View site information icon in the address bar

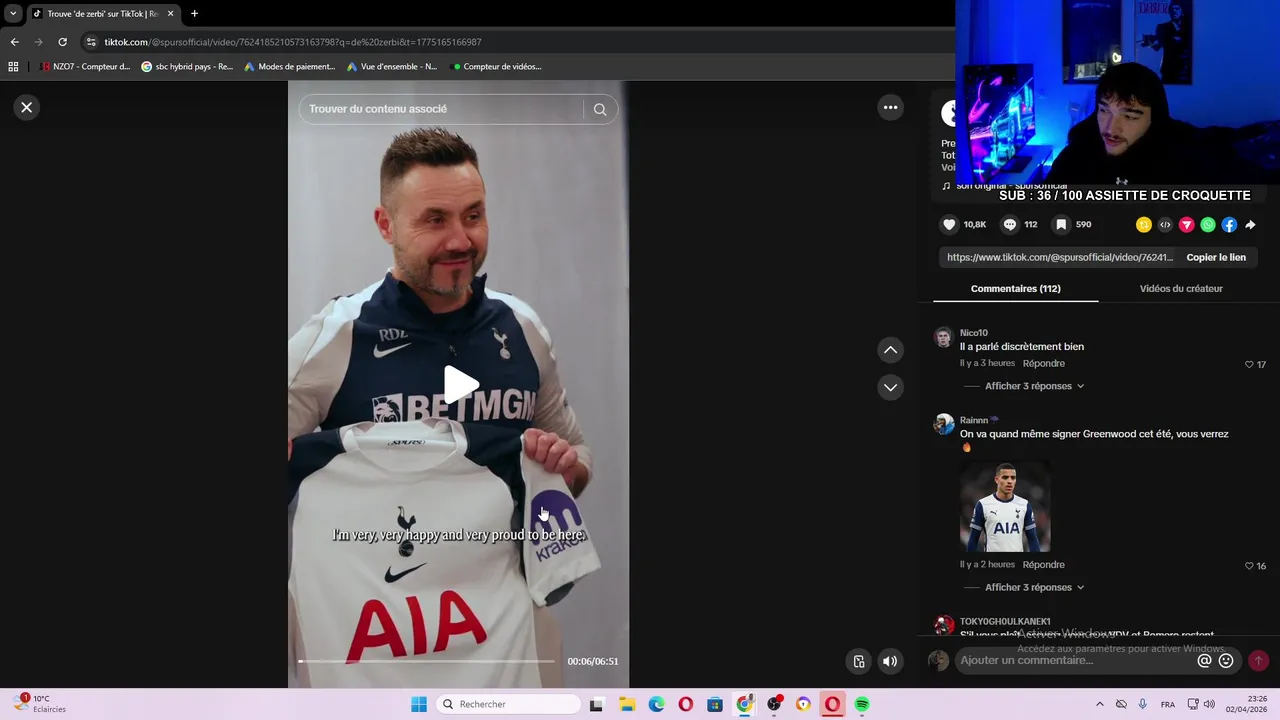coord(91,42)
